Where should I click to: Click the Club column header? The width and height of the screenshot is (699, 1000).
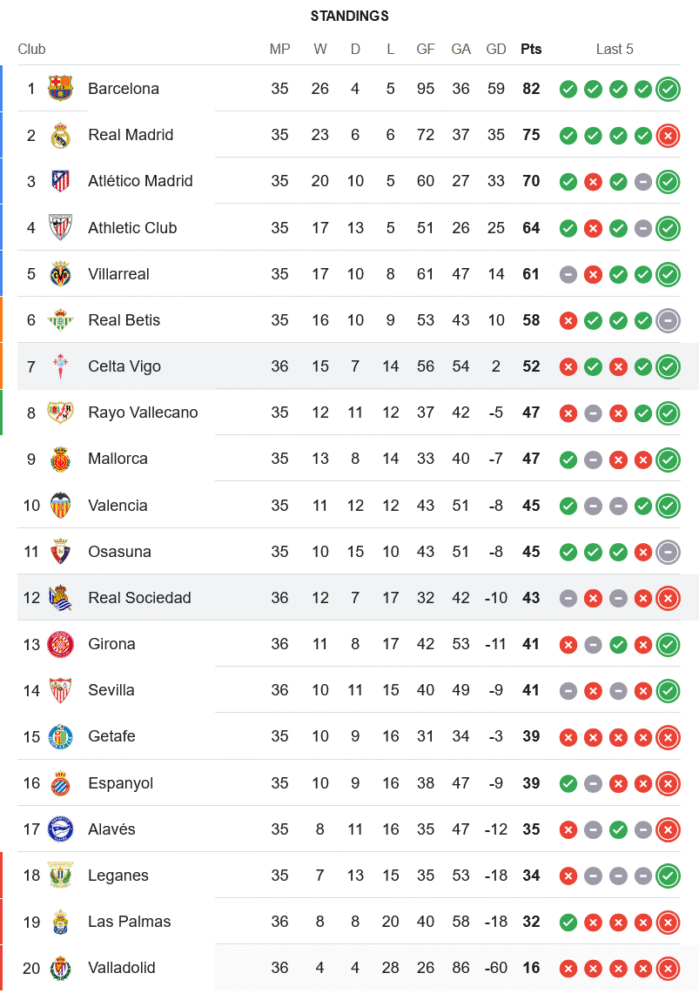[x=32, y=49]
